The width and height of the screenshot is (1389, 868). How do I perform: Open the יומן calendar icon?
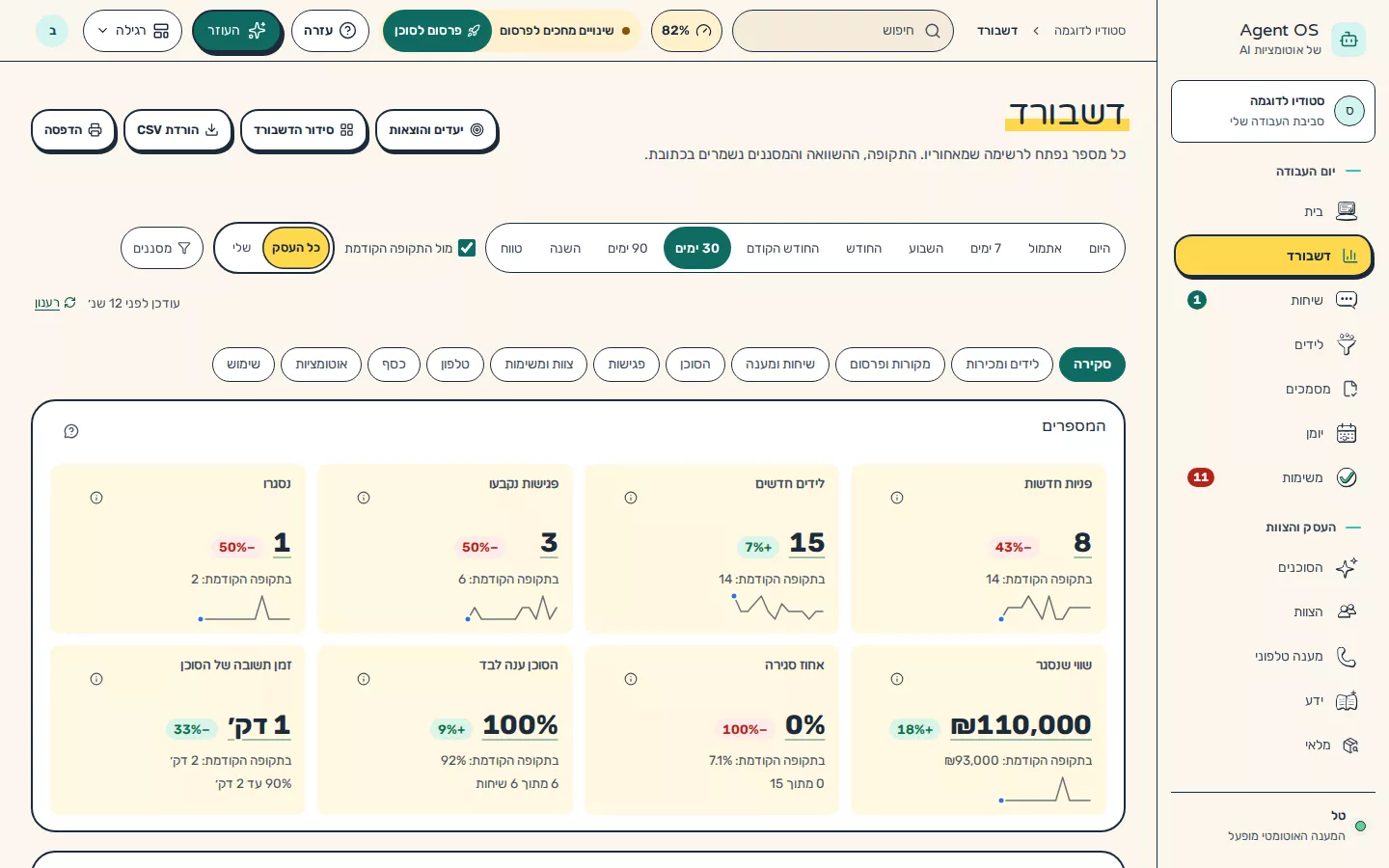[x=1347, y=433]
